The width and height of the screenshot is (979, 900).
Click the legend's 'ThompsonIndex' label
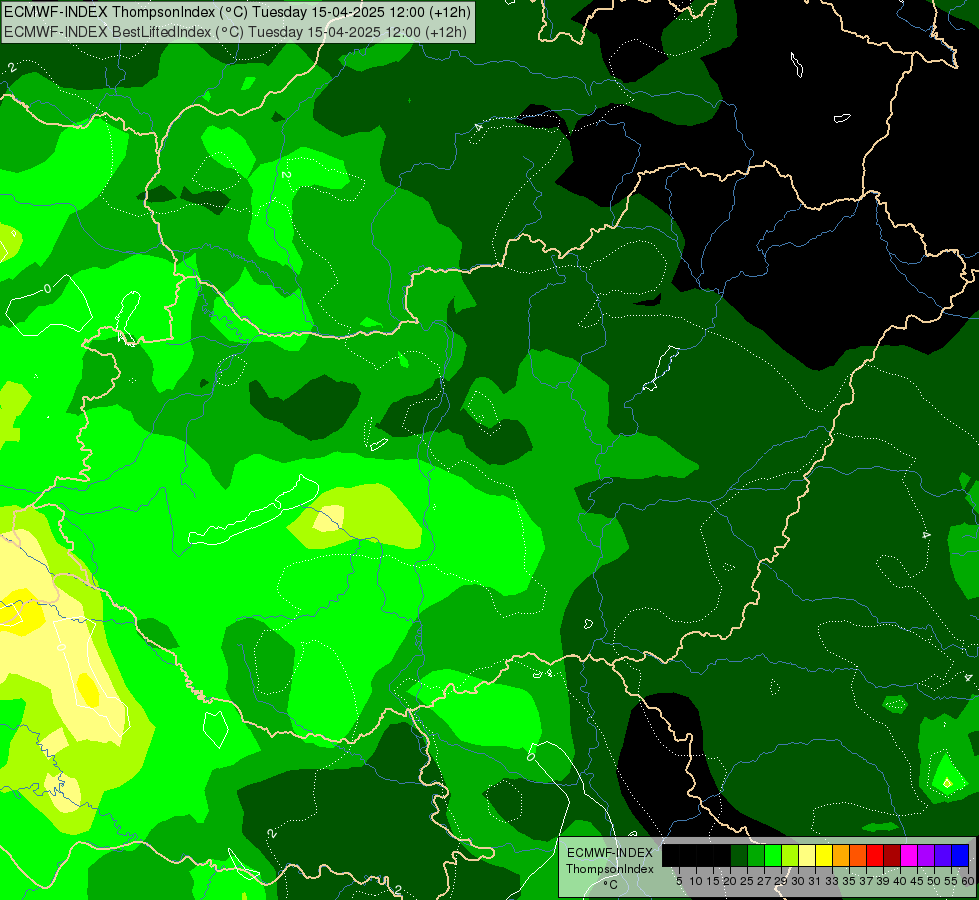point(610,869)
